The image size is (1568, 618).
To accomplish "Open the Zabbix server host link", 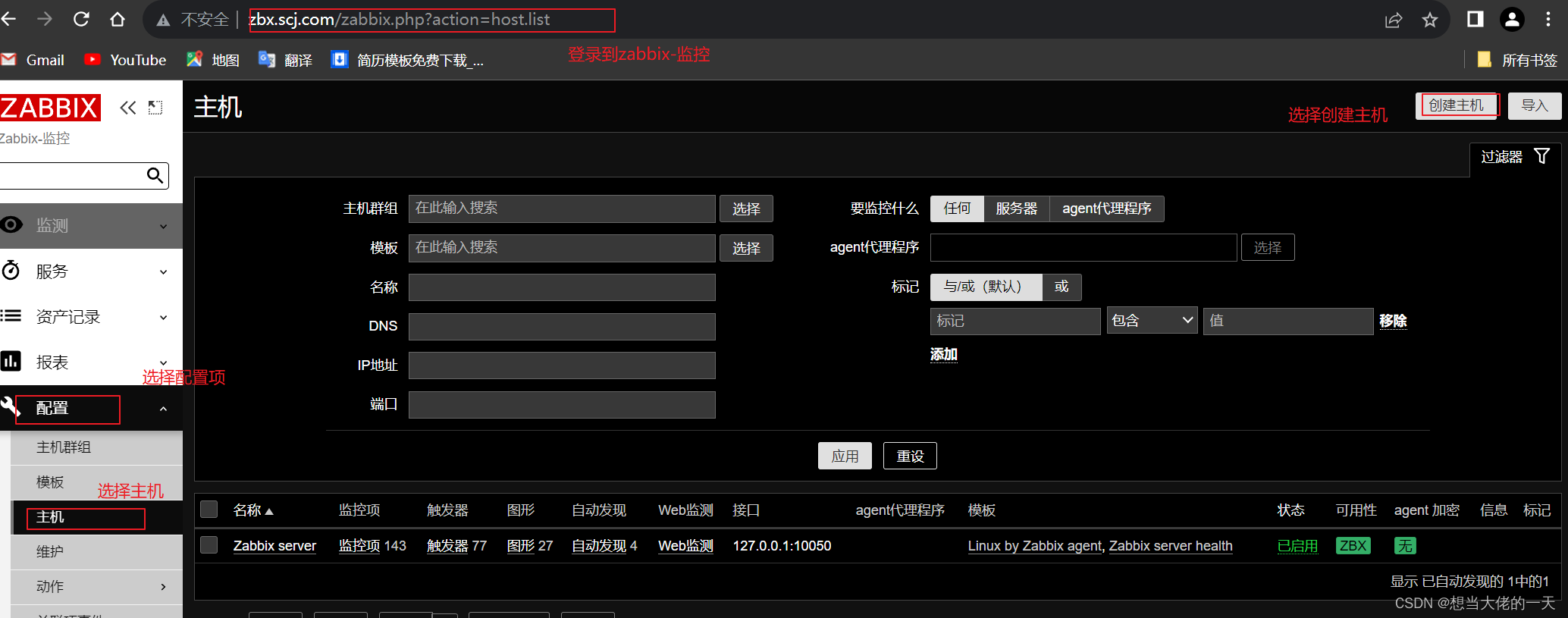I will (274, 546).
